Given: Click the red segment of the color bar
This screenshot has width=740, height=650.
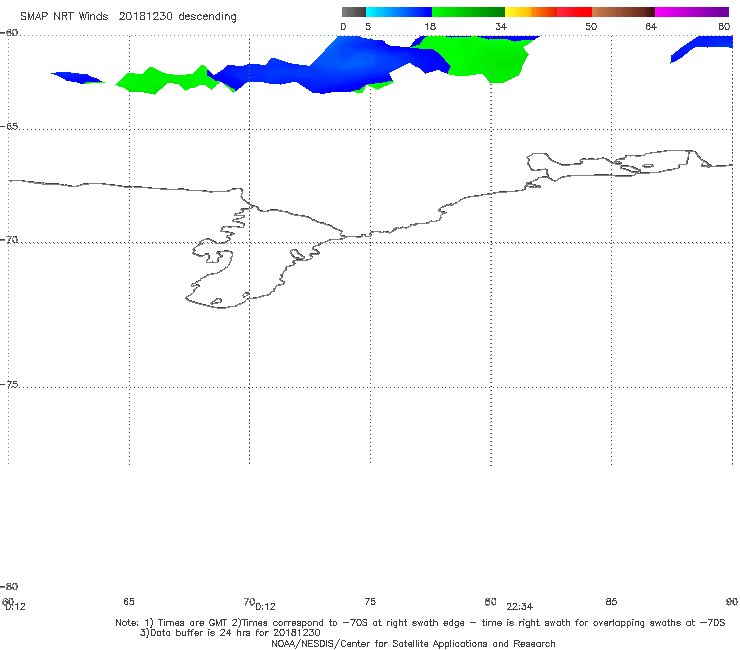Looking at the screenshot, I should point(574,12).
